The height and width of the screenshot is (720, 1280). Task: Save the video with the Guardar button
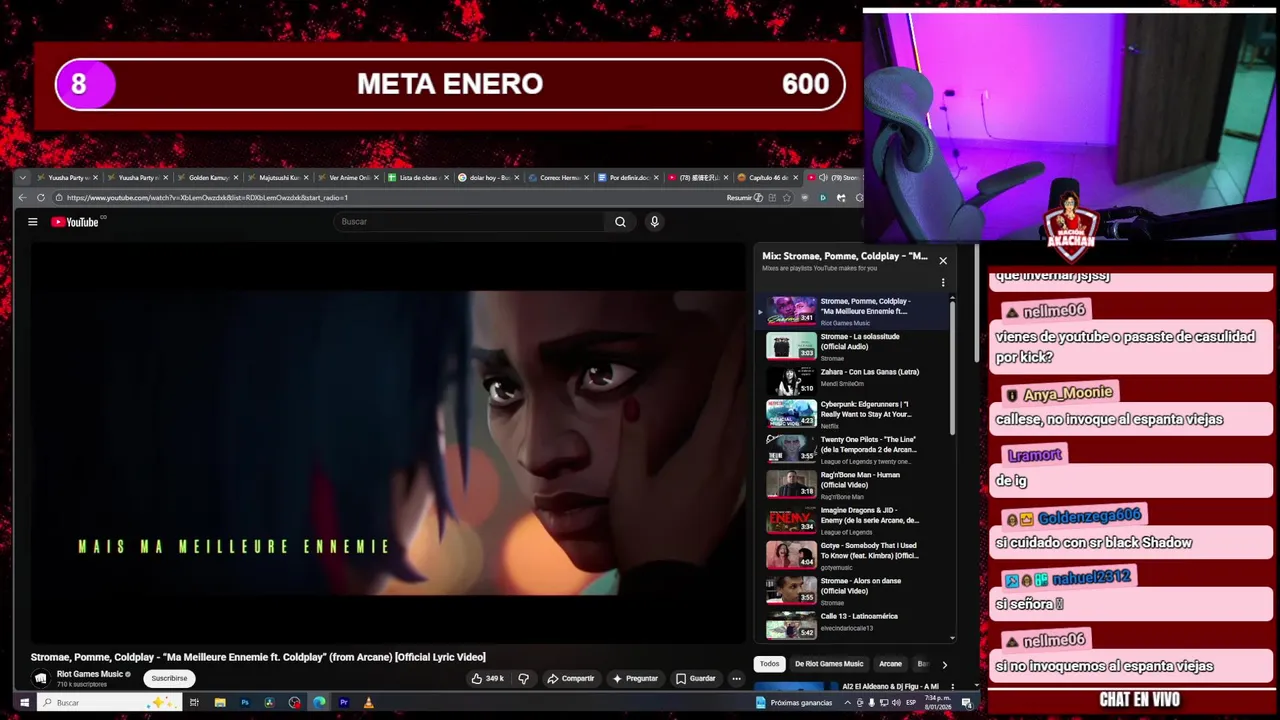(696, 678)
